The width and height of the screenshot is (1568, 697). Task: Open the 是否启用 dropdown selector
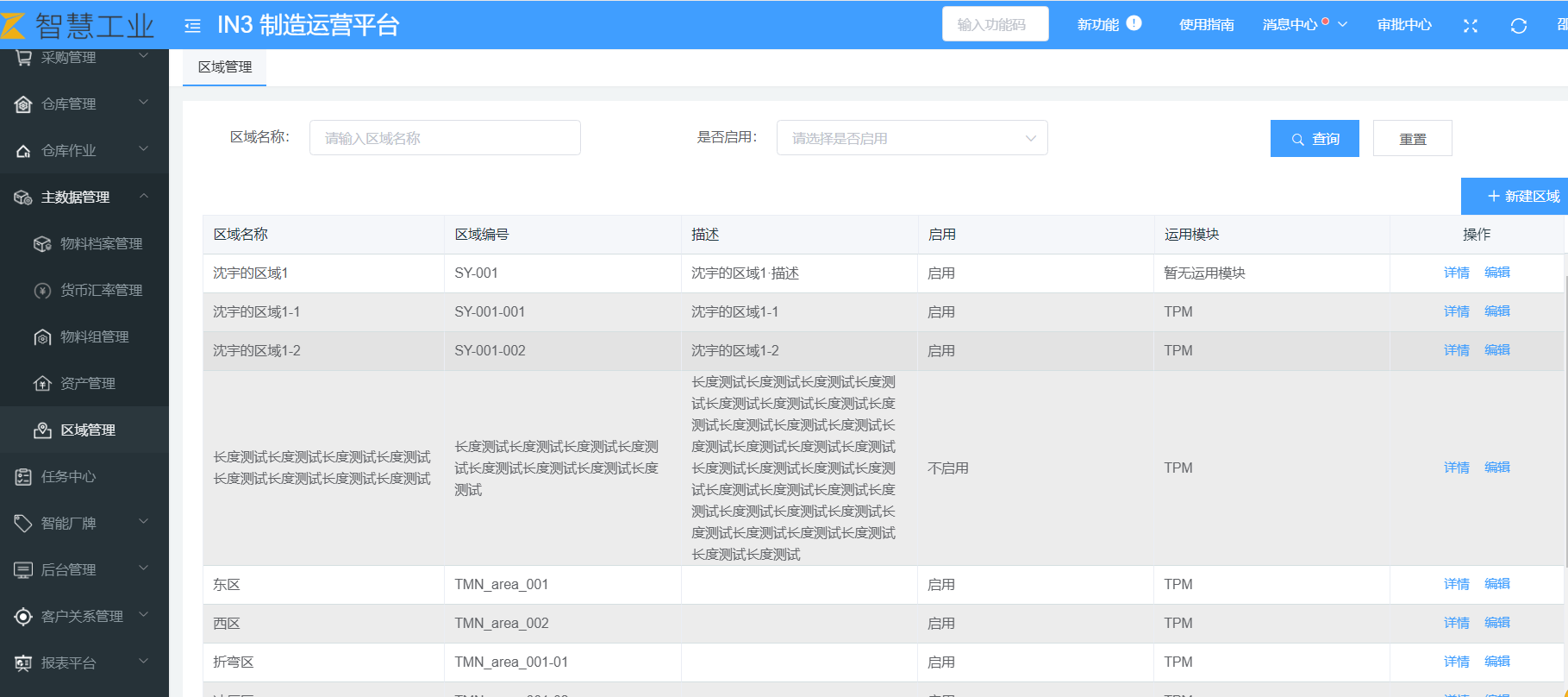(x=911, y=138)
